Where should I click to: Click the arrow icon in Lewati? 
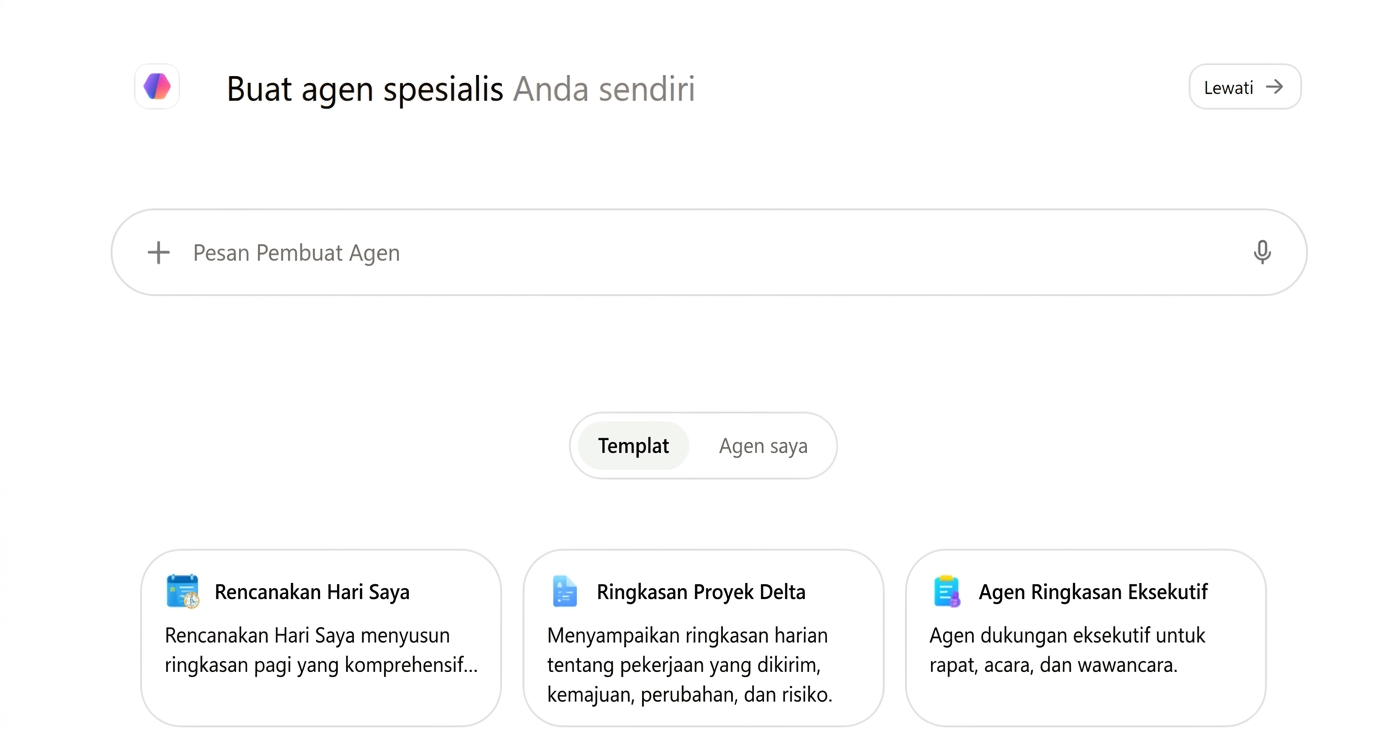tap(1274, 87)
